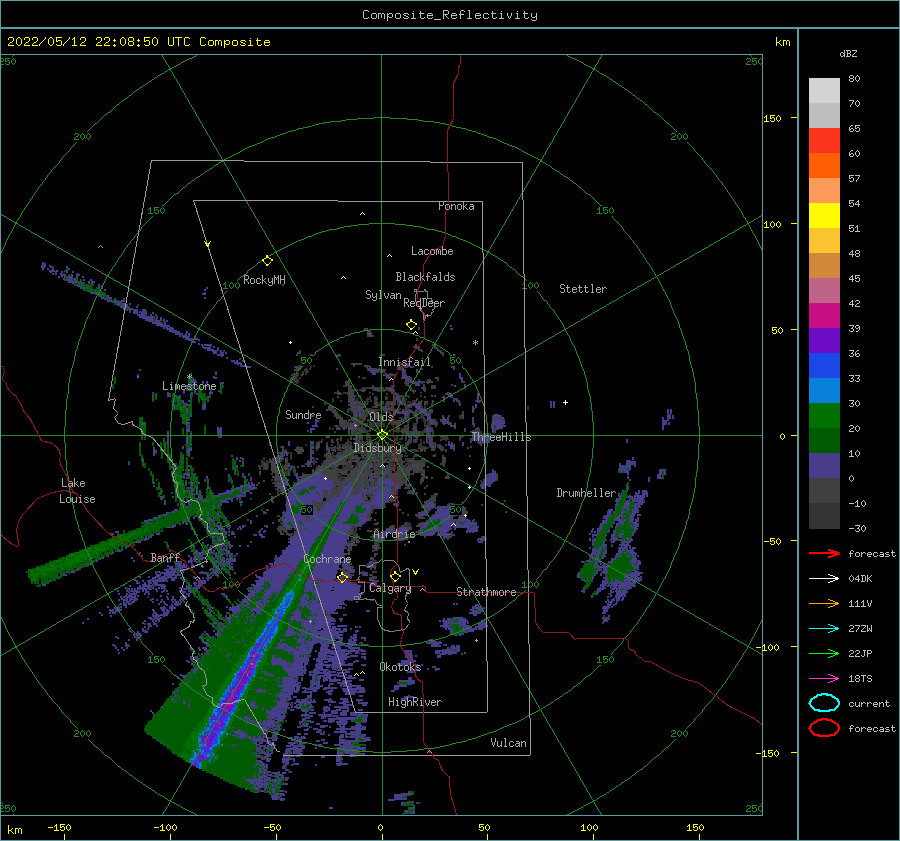This screenshot has height=841, width=900.
Task: Click the Strathmore city label
Action: [486, 592]
